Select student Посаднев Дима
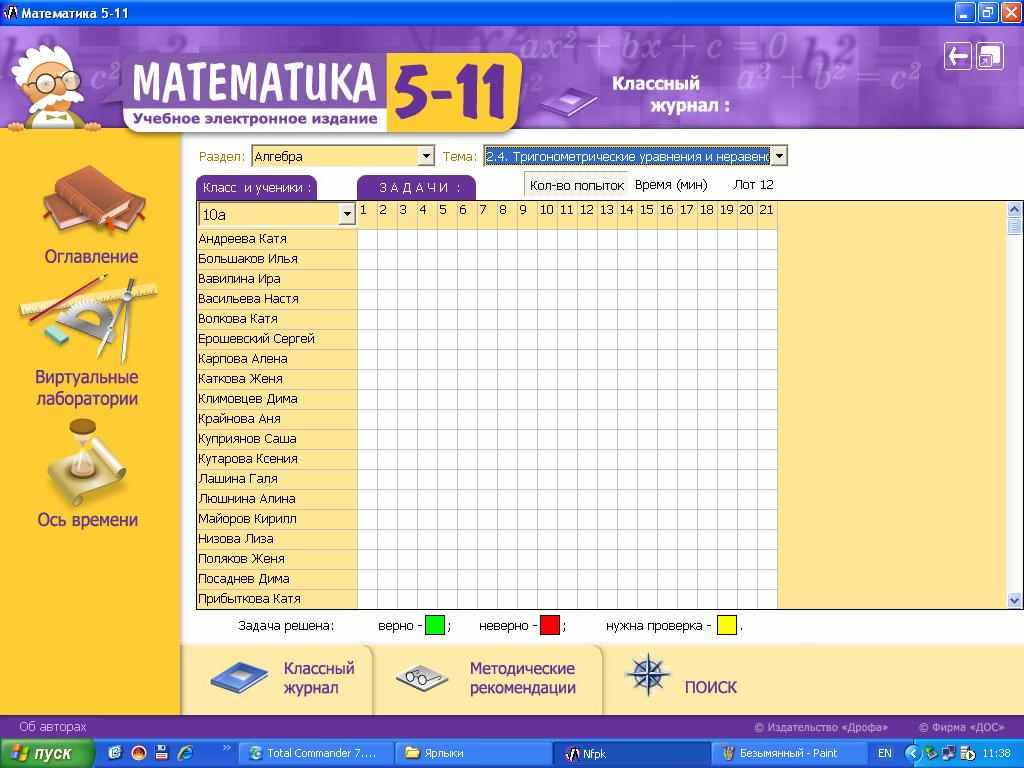Image resolution: width=1024 pixels, height=768 pixels. click(277, 579)
